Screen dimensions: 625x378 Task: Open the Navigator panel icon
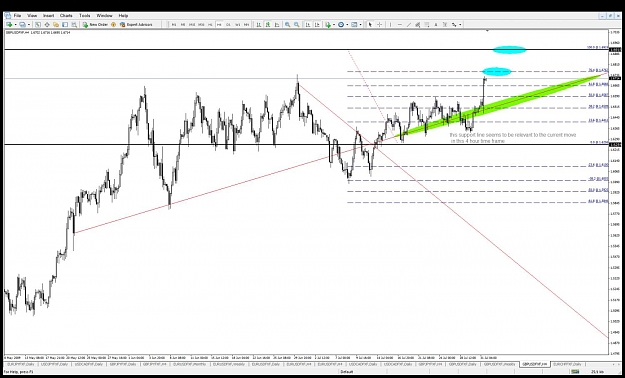[56, 25]
